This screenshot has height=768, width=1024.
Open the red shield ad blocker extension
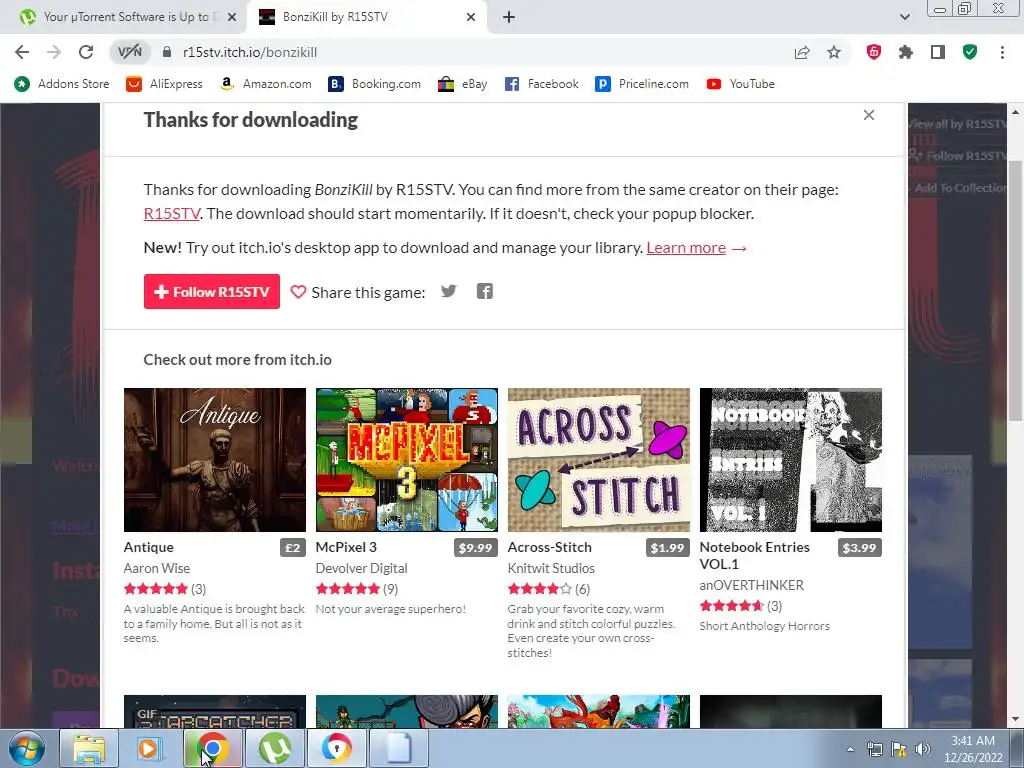(x=874, y=52)
